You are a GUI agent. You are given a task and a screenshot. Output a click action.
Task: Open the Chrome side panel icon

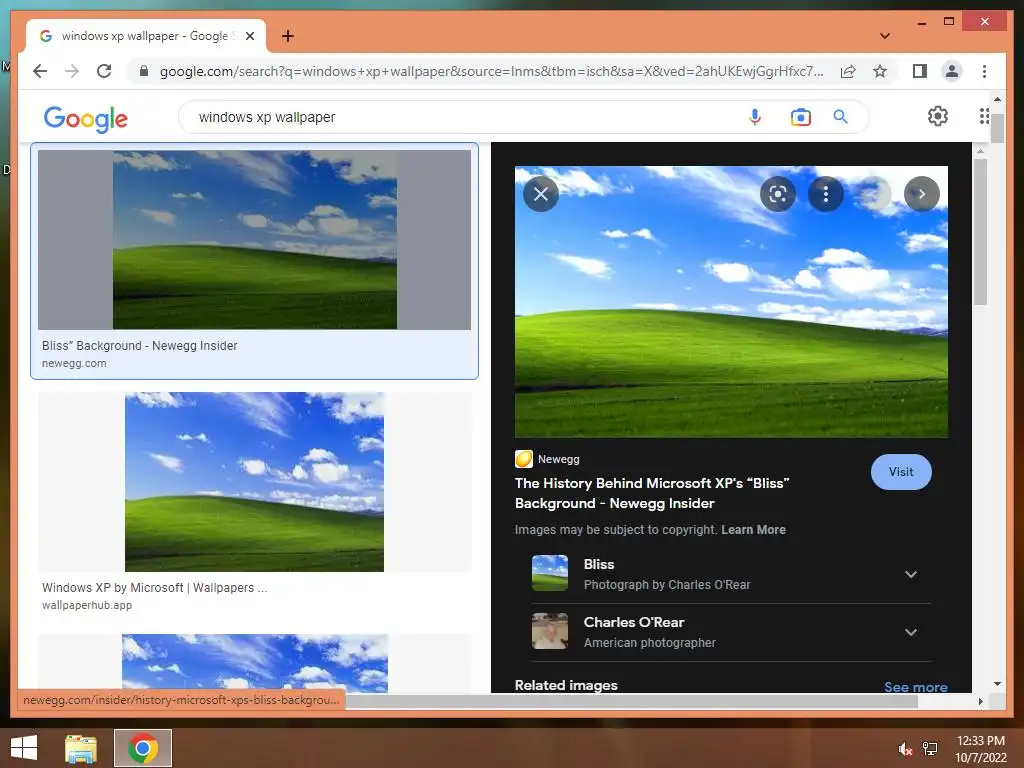point(920,71)
